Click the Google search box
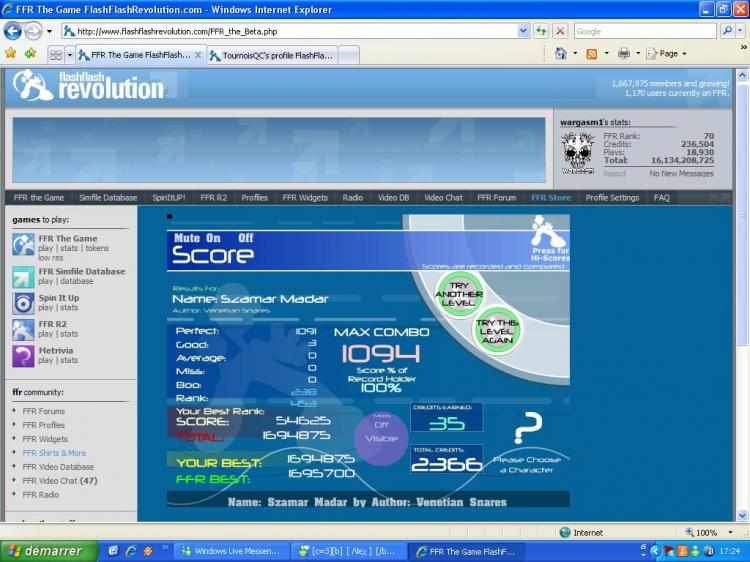Image resolution: width=750 pixels, height=562 pixels. (x=643, y=31)
